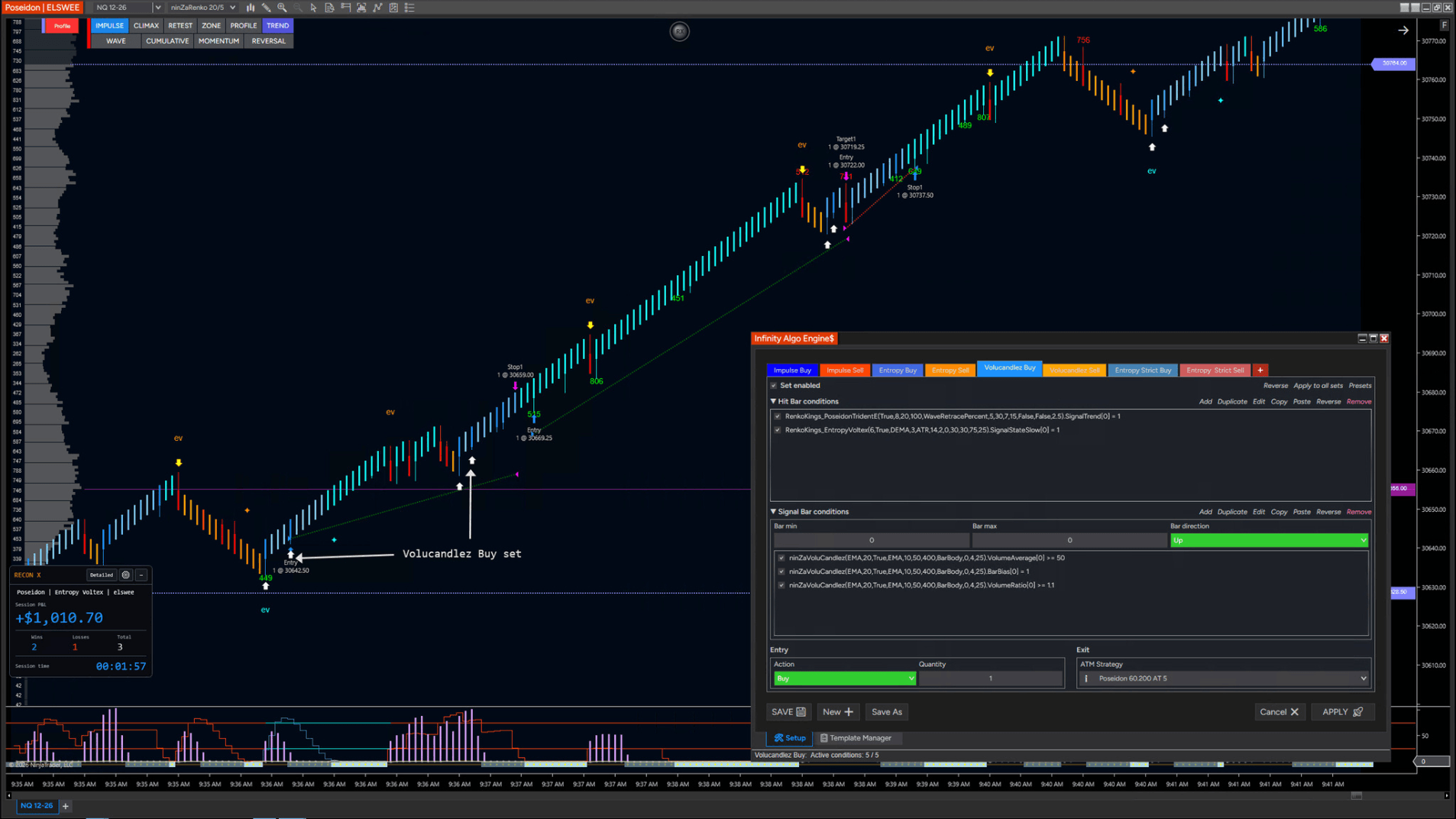Image resolution: width=1456 pixels, height=819 pixels.
Task: Click the APPLY button
Action: pyautogui.click(x=1342, y=712)
